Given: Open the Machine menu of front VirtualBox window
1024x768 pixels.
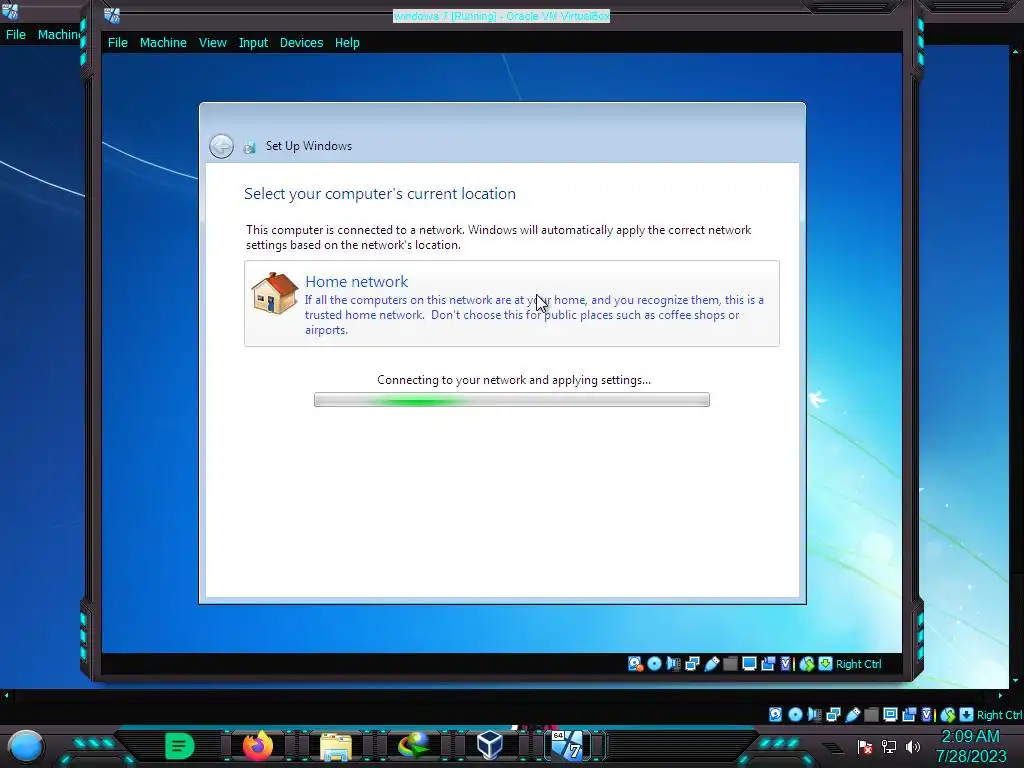Looking at the screenshot, I should coord(163,42).
